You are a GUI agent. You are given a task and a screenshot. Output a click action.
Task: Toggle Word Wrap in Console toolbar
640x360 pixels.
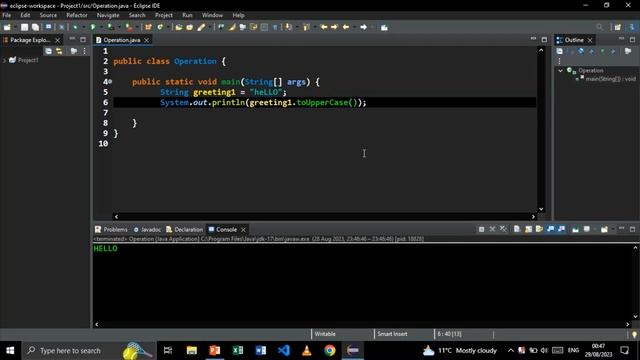click(x=539, y=229)
